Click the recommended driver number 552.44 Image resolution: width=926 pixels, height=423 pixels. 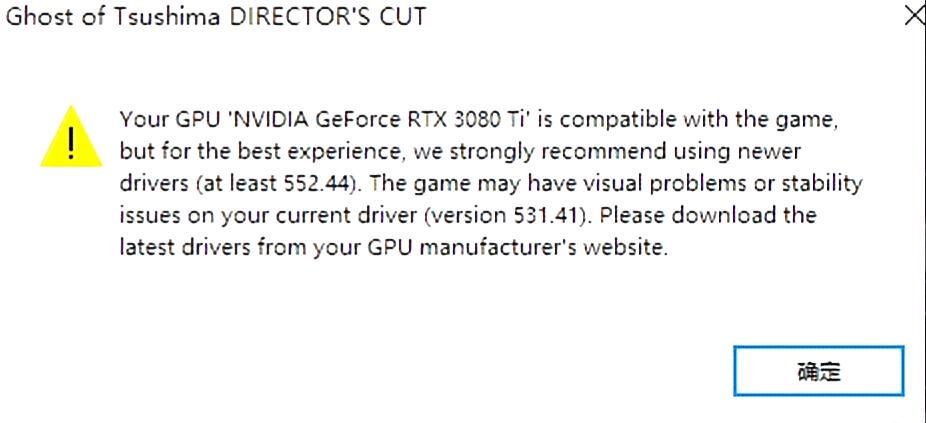[x=315, y=184]
